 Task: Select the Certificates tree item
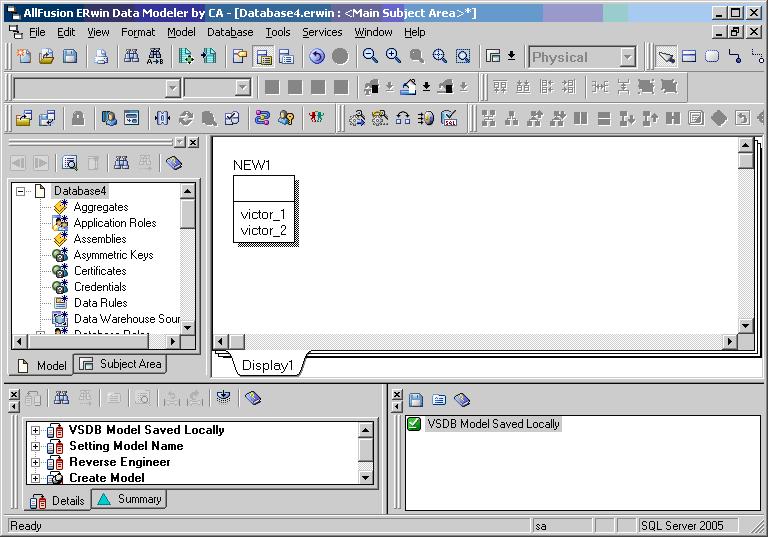pos(100,271)
